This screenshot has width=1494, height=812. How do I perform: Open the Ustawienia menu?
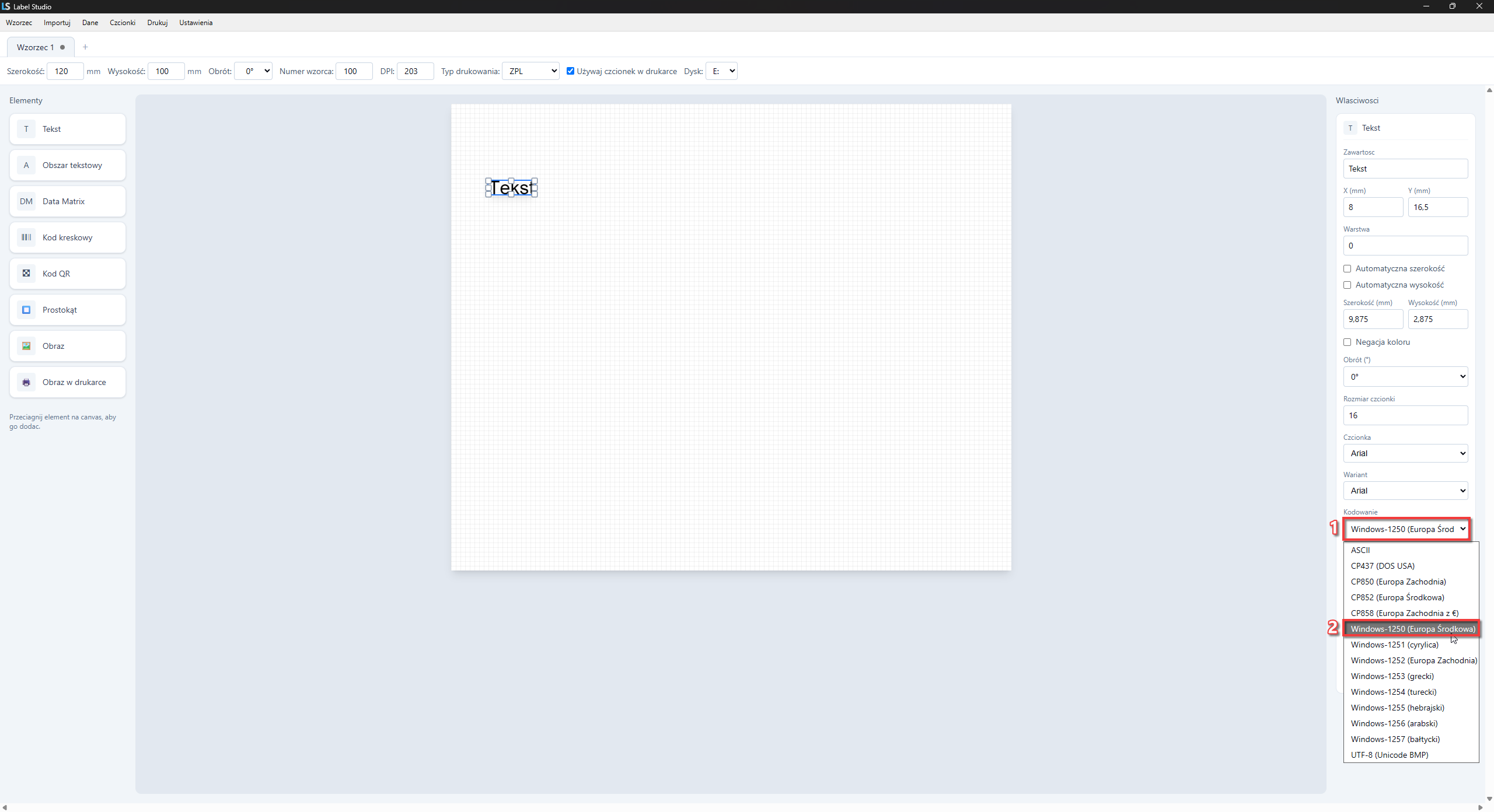[x=196, y=23]
